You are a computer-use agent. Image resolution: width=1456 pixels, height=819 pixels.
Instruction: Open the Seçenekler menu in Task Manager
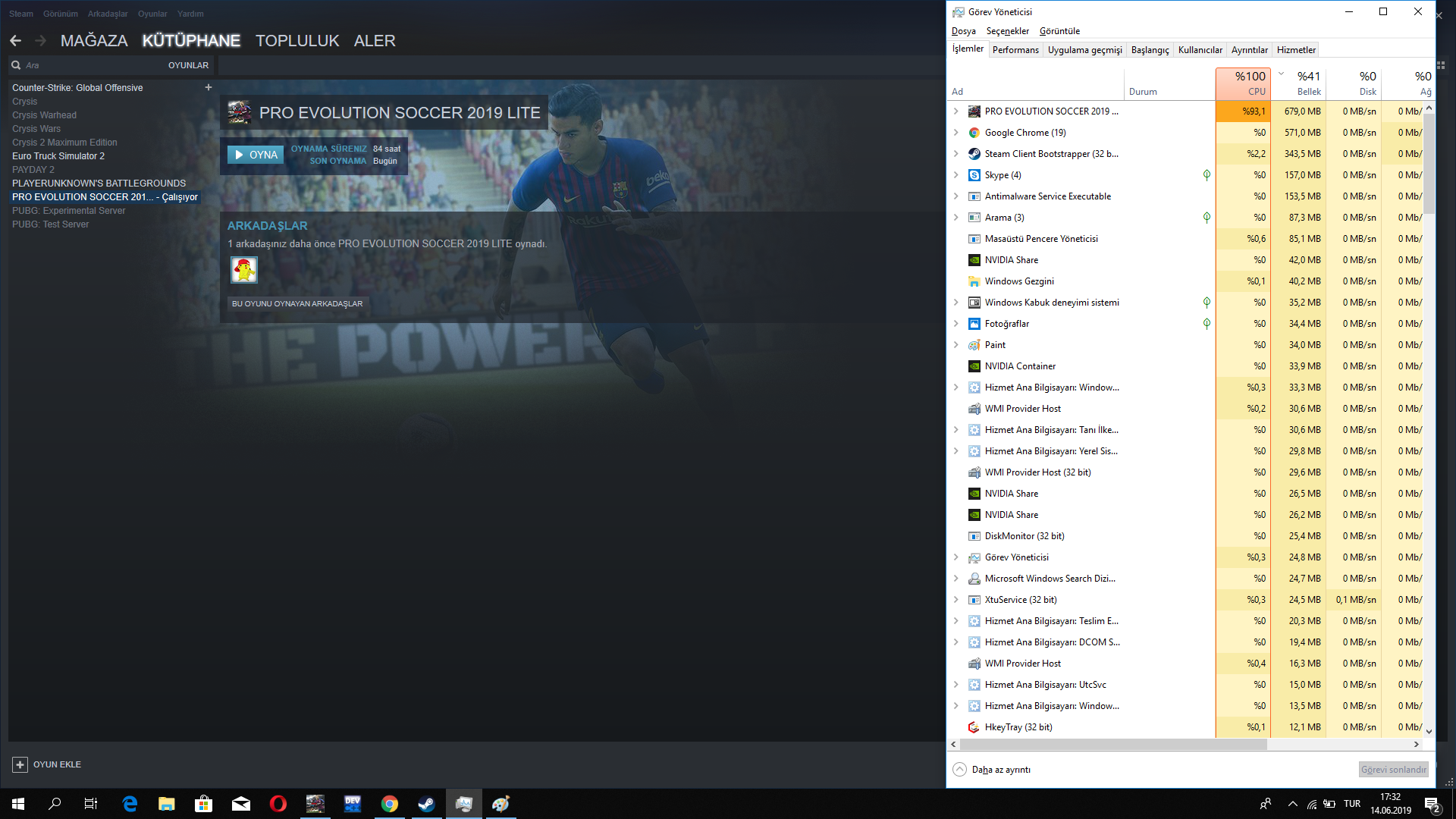click(1008, 31)
